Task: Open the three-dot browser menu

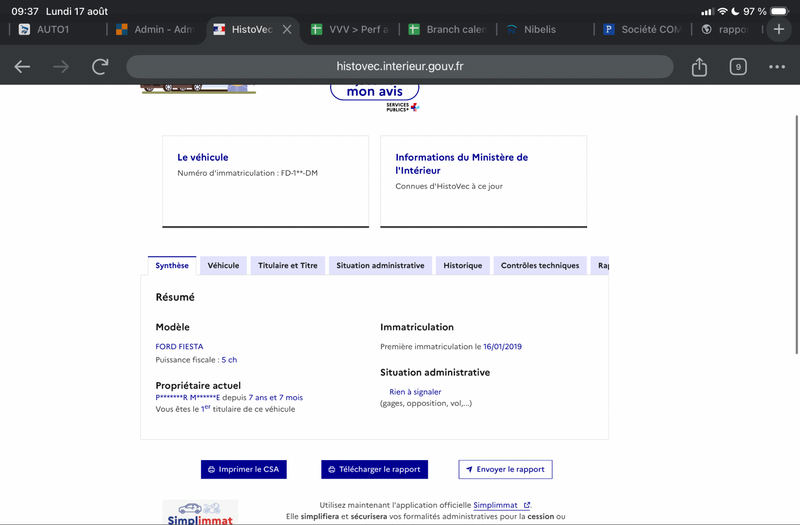Action: pyautogui.click(x=777, y=67)
